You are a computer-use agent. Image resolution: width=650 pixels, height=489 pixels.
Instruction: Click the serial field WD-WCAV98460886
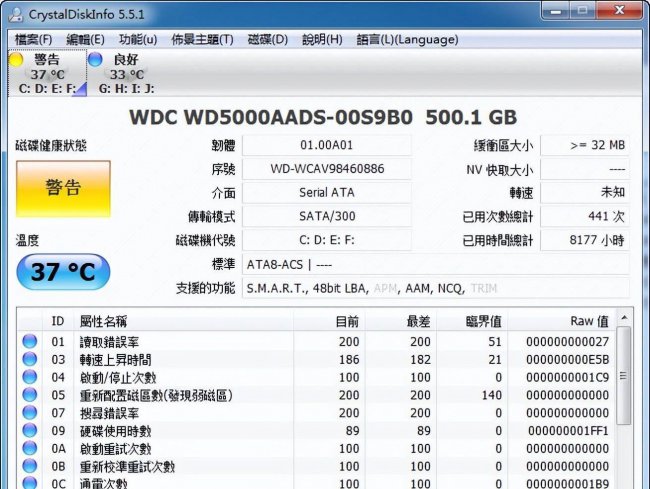[327, 169]
